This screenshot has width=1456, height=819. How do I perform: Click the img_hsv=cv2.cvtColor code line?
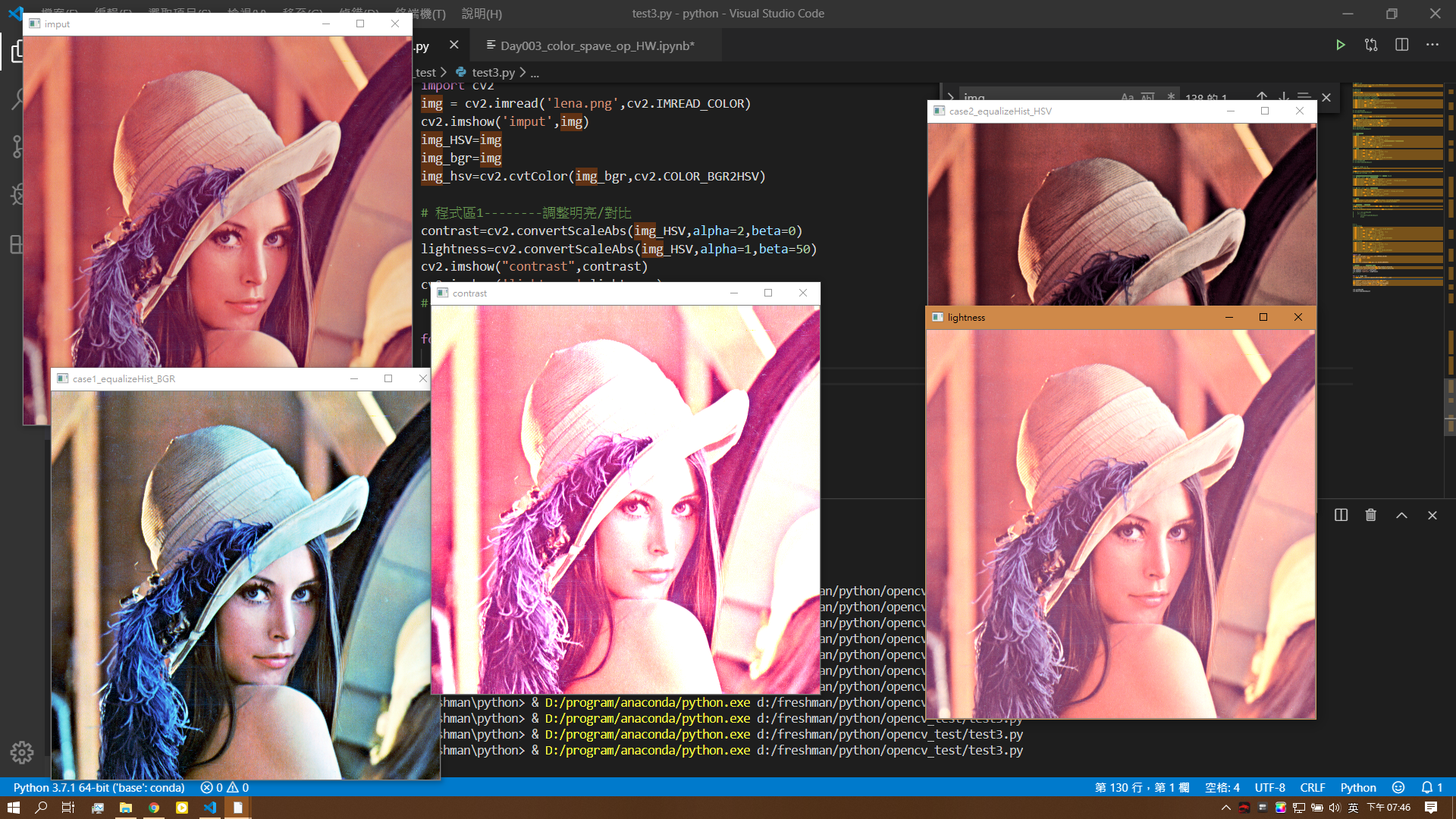593,176
